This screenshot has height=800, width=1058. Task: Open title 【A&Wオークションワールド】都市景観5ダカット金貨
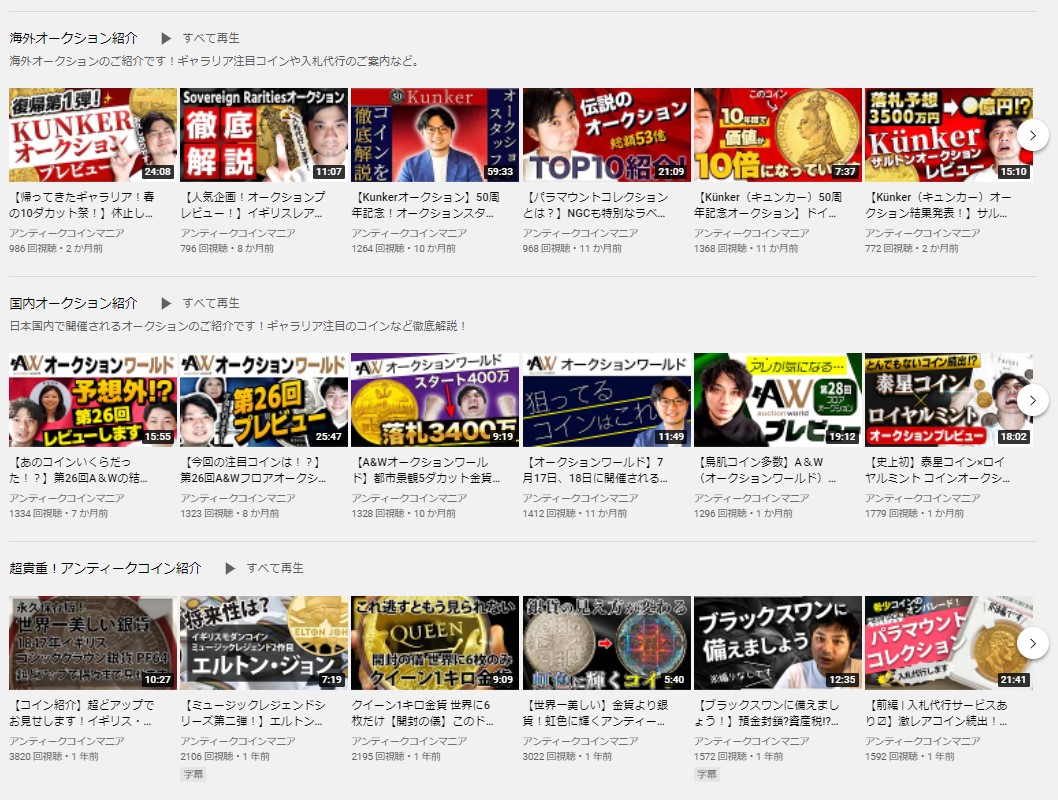tap(426, 470)
